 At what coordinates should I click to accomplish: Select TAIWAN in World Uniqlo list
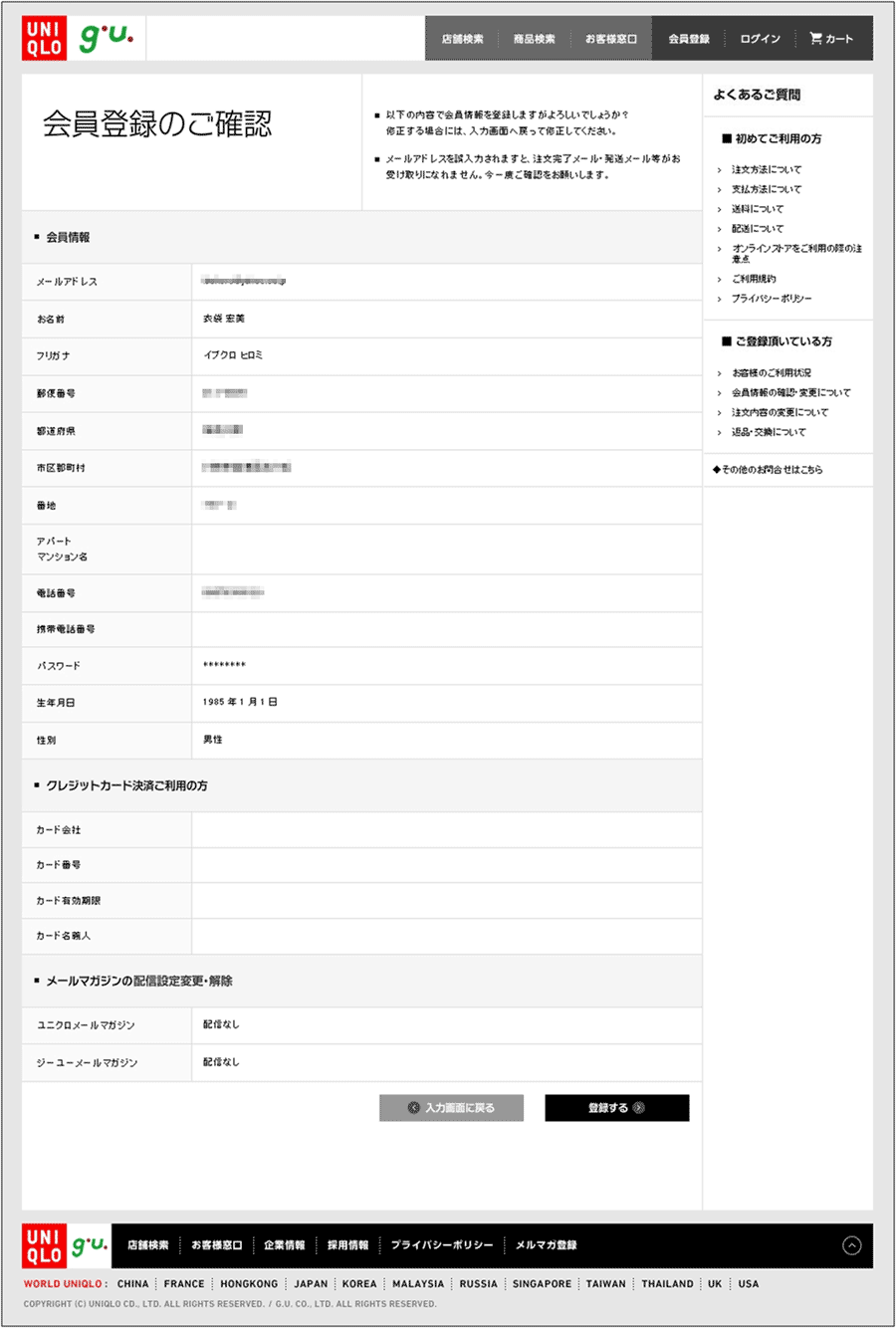(606, 1284)
